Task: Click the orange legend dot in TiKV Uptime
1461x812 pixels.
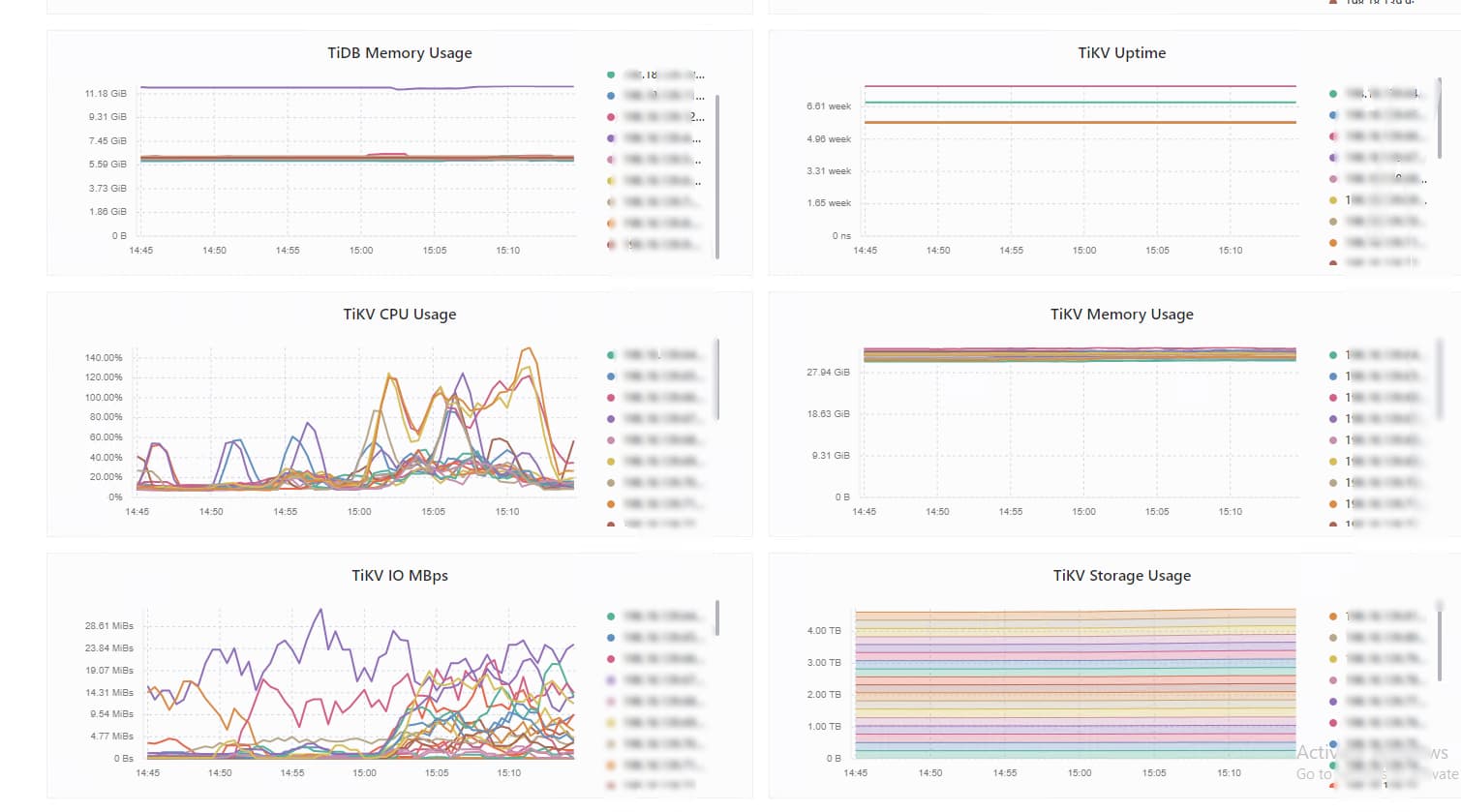Action: pyautogui.click(x=1333, y=243)
